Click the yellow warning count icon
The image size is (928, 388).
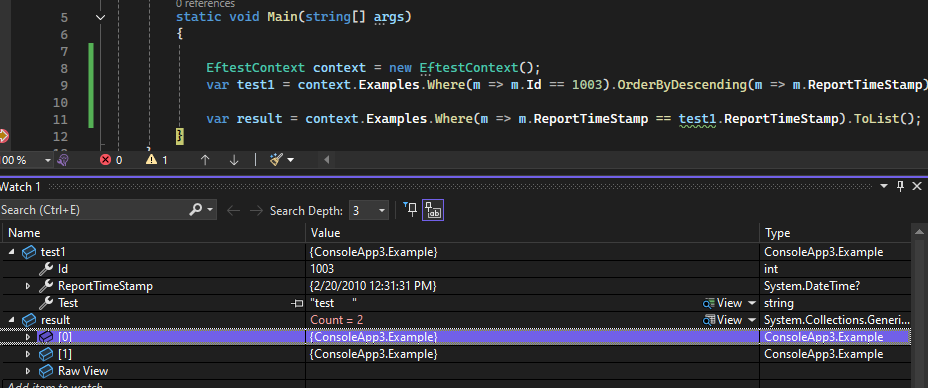[x=152, y=160]
